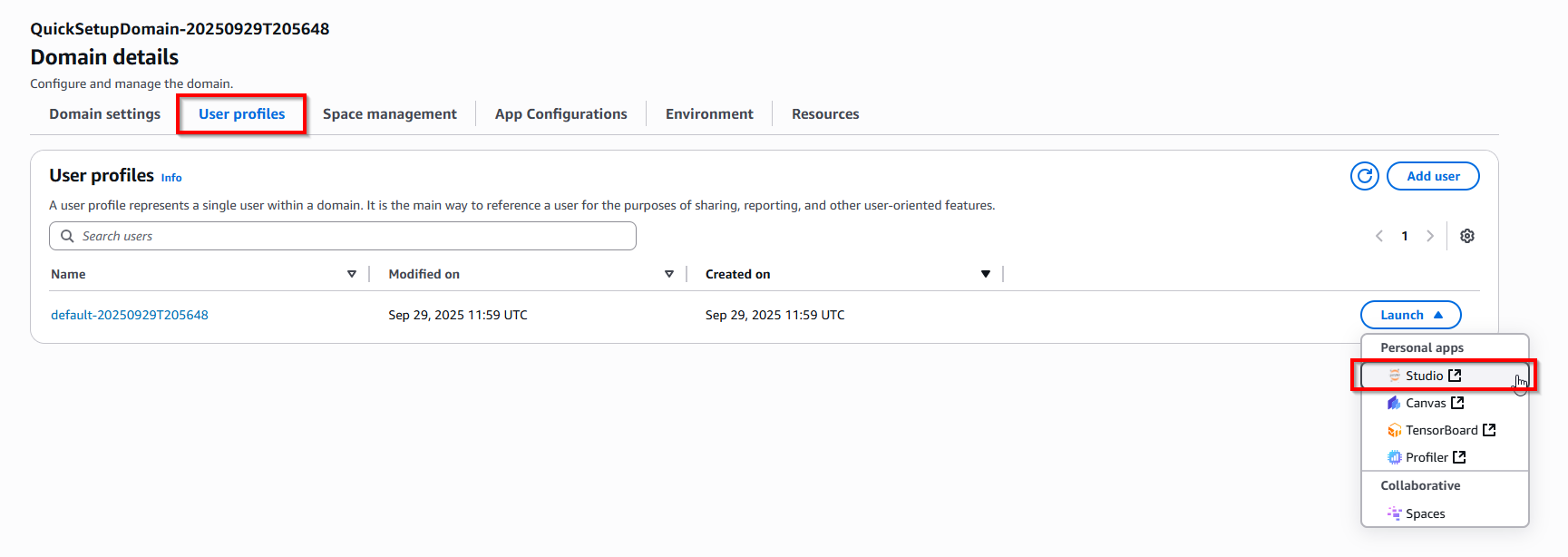Open Canvas app from the launch menu
The height and width of the screenshot is (557, 1568).
click(1426, 403)
